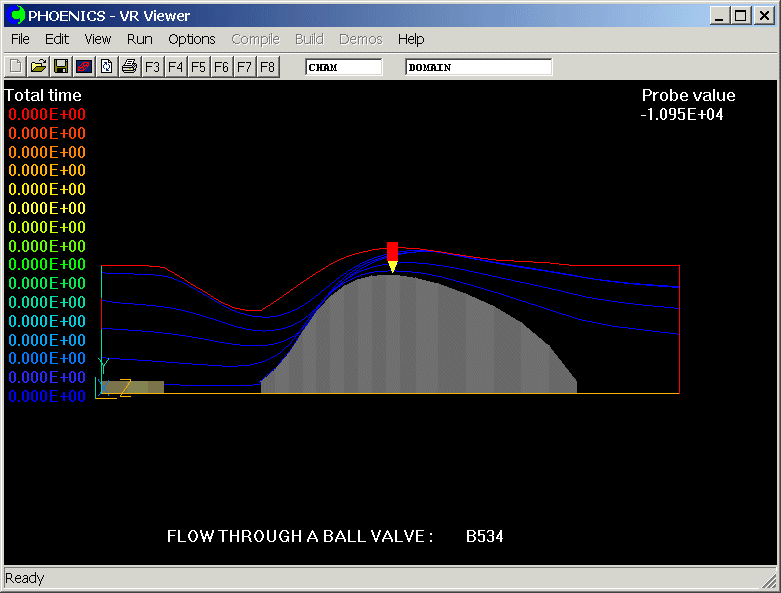Click the CHAM text field

click(x=344, y=67)
